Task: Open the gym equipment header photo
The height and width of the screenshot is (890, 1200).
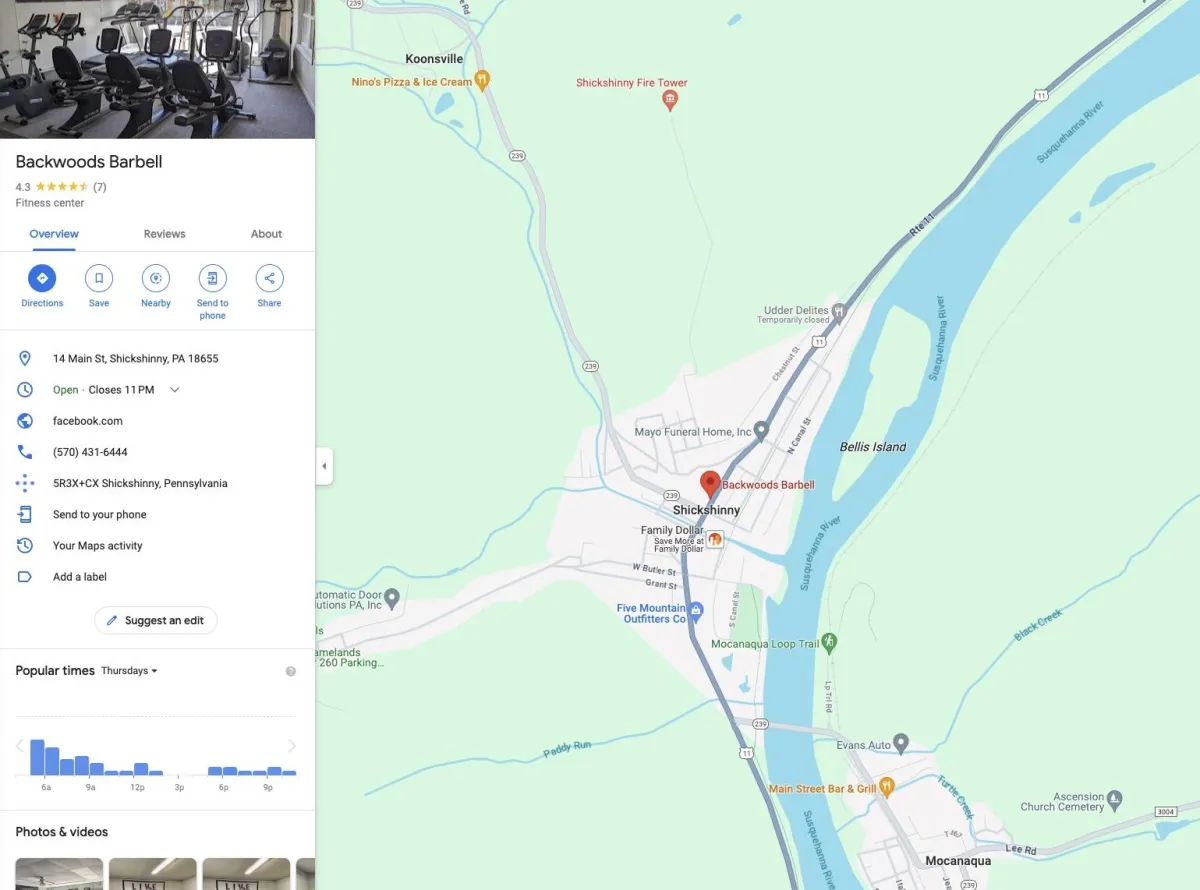Action: (157, 69)
